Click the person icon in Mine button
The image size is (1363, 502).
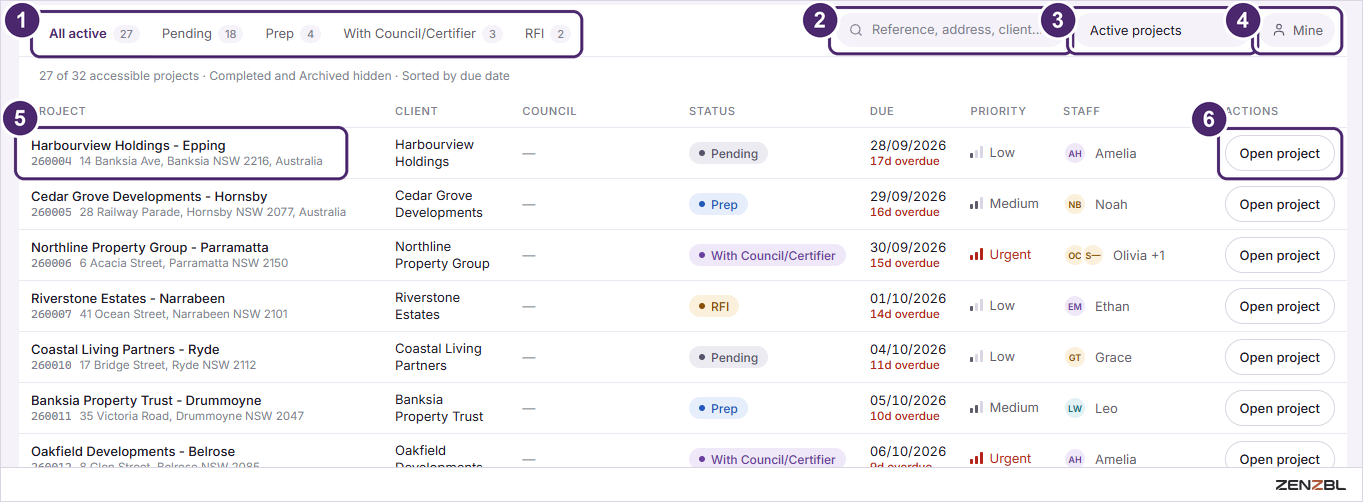(1279, 30)
